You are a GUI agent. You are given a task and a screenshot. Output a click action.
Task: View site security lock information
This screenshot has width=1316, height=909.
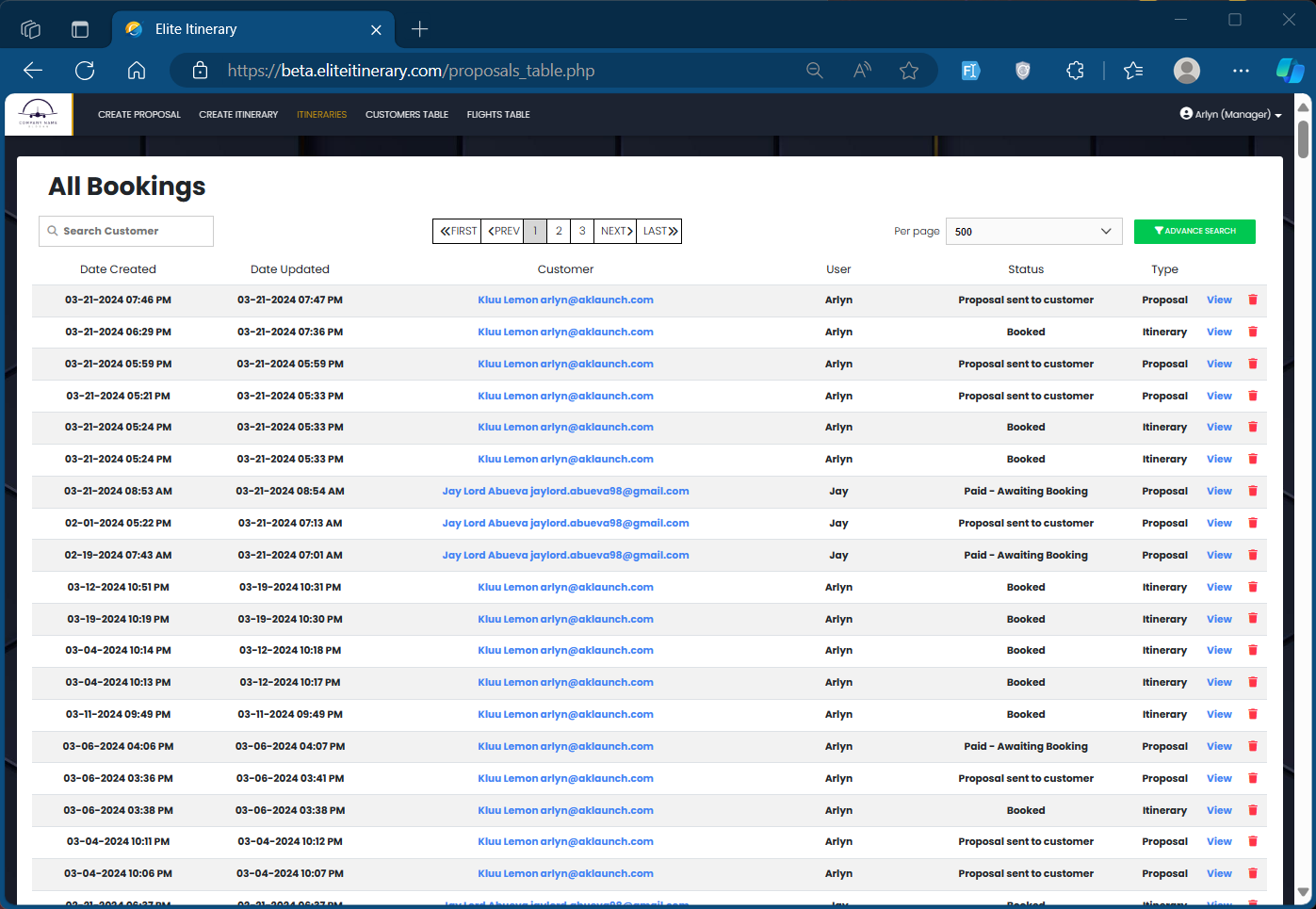click(x=200, y=71)
